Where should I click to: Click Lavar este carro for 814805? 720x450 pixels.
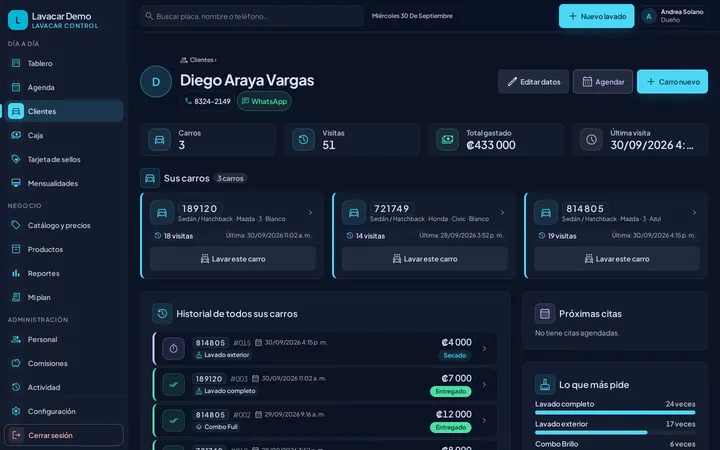point(617,259)
